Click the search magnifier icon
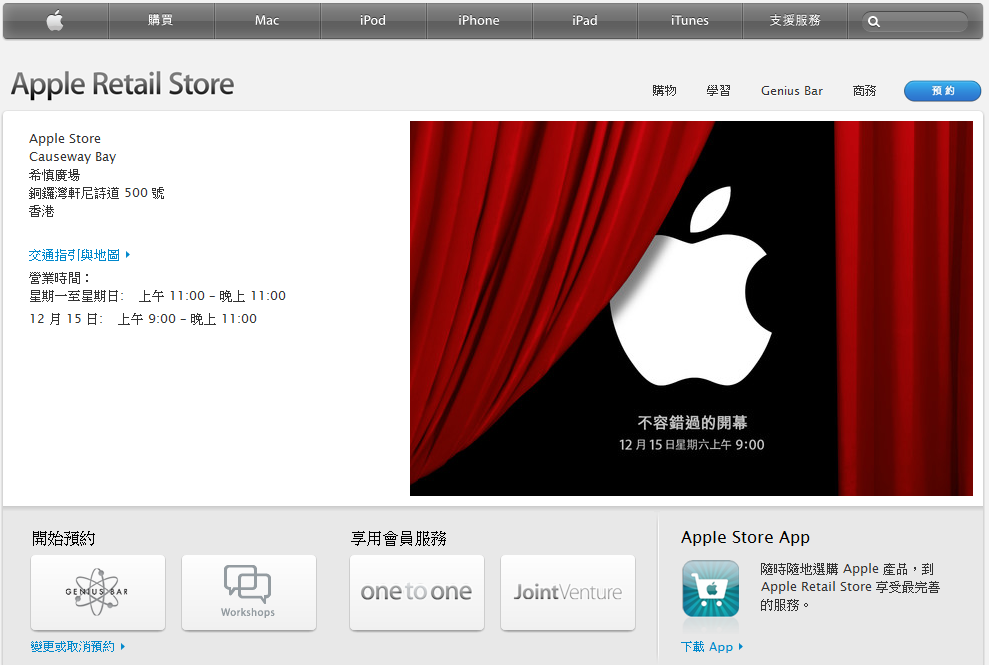Screen dimensions: 989x665 (874, 22)
